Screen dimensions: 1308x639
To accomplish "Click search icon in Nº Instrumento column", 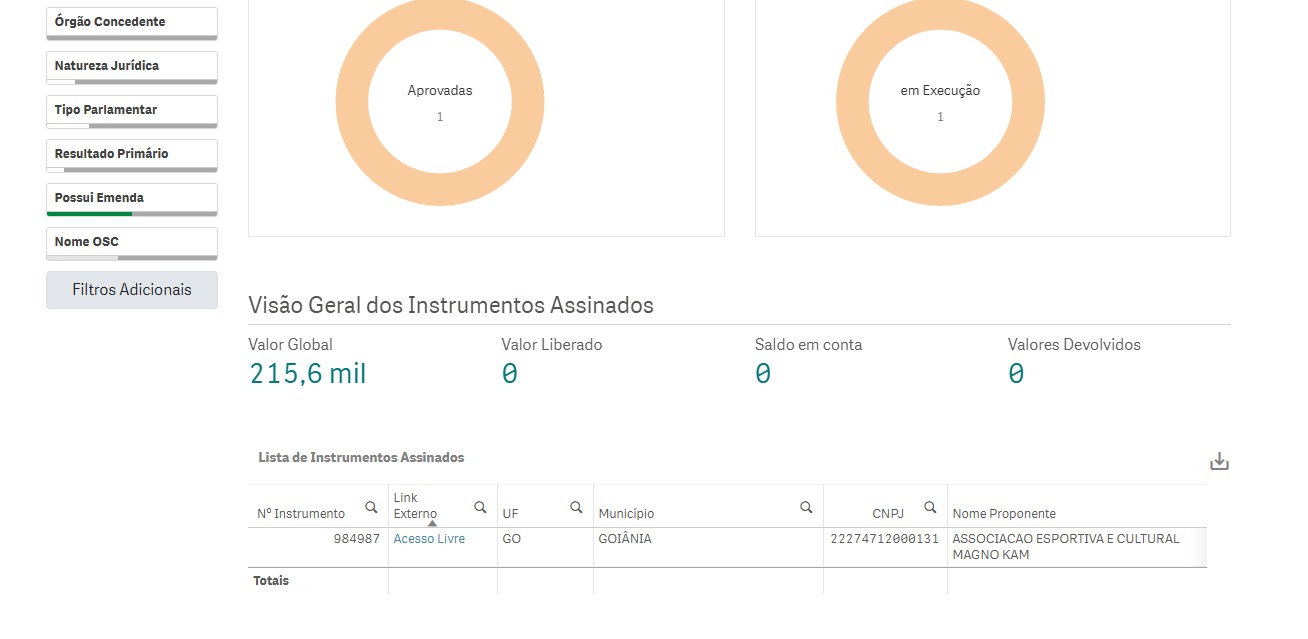I will click(x=371, y=508).
